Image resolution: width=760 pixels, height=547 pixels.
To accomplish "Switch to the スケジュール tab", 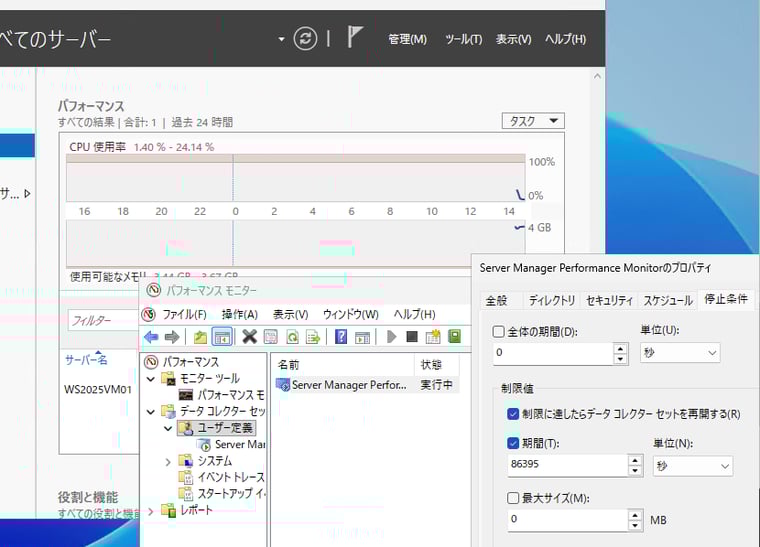I will click(668, 300).
